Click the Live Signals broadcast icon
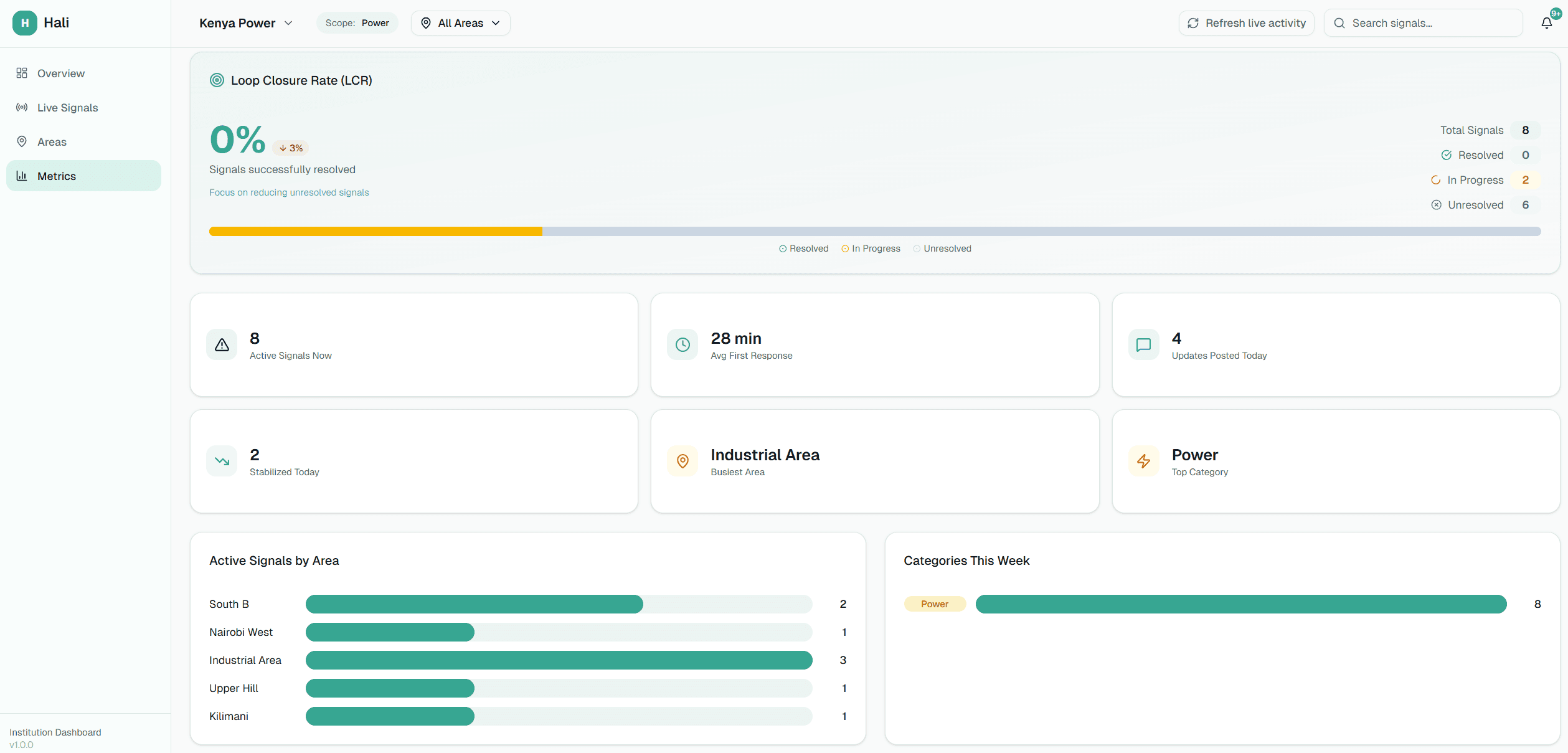Screen dimensions: 1568x753 (22, 108)
